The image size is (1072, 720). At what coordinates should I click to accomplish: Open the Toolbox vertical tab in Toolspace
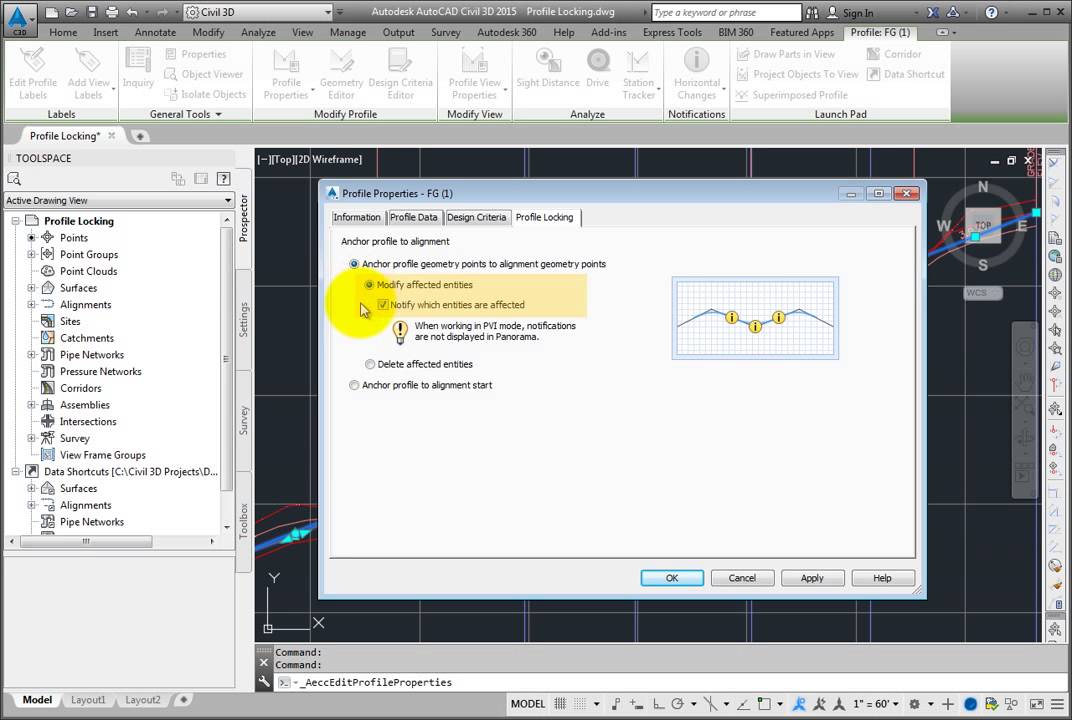coord(243,521)
